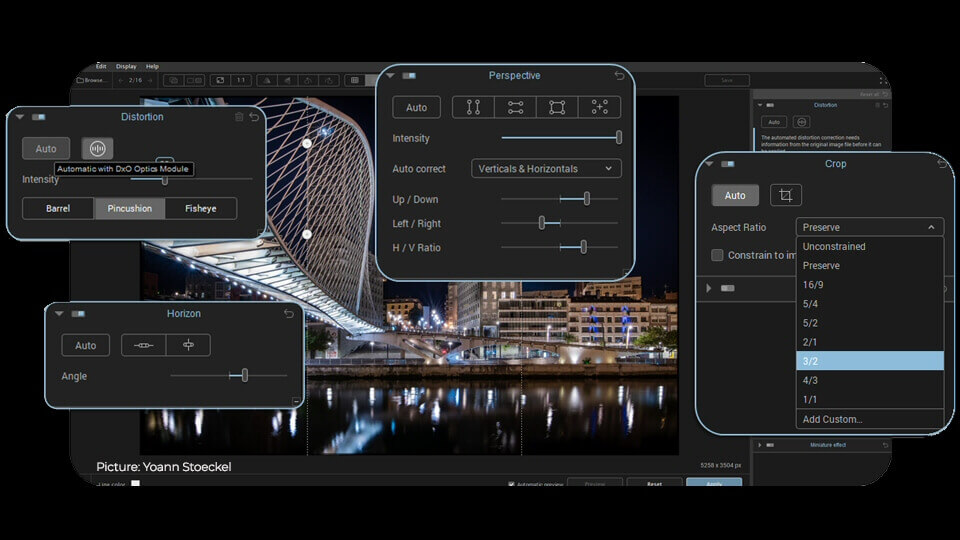Screen dimensions: 960x540
Task: Activate the manual crop tool icon
Action: (x=786, y=195)
